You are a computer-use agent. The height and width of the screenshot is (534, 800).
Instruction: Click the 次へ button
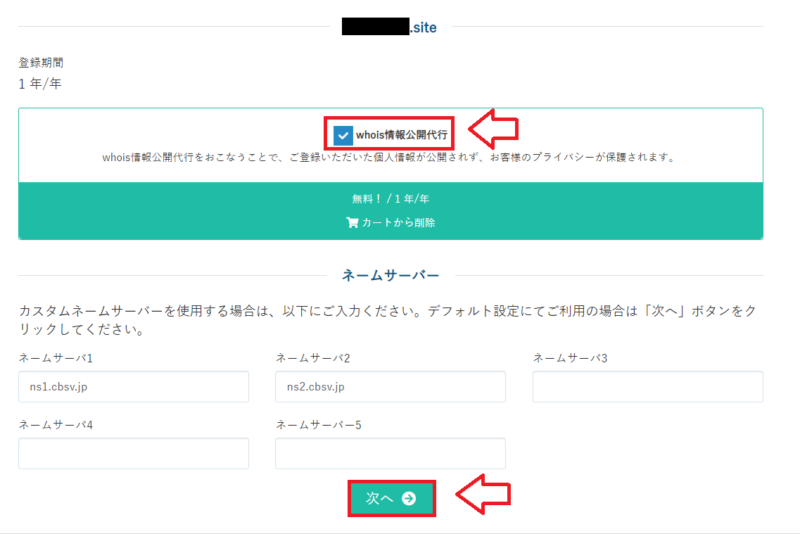pos(391,498)
